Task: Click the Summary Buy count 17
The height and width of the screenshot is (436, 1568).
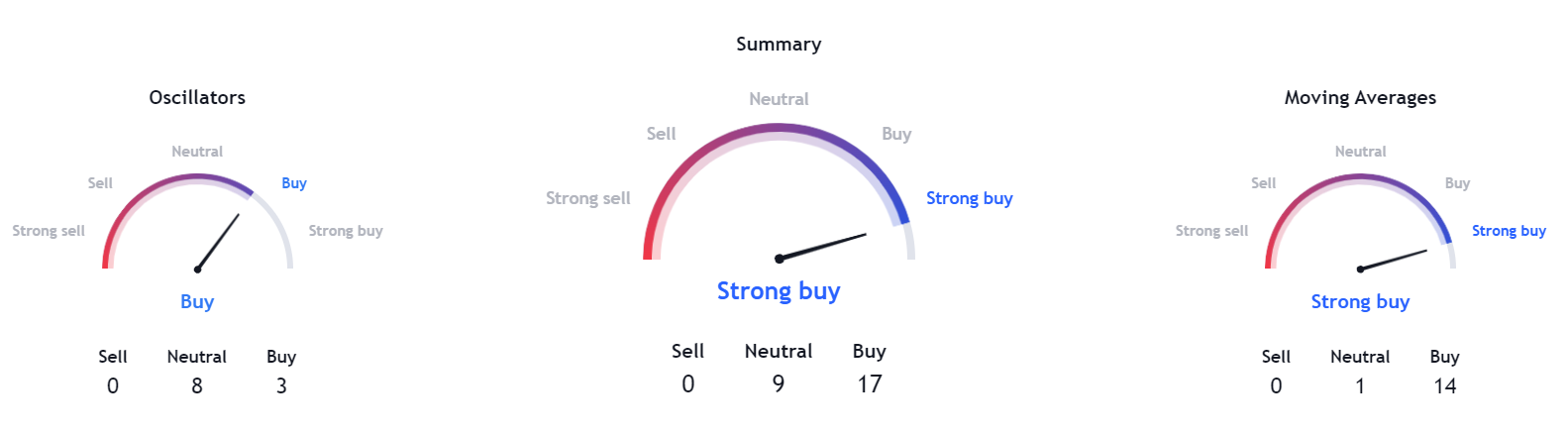Action: click(x=870, y=384)
